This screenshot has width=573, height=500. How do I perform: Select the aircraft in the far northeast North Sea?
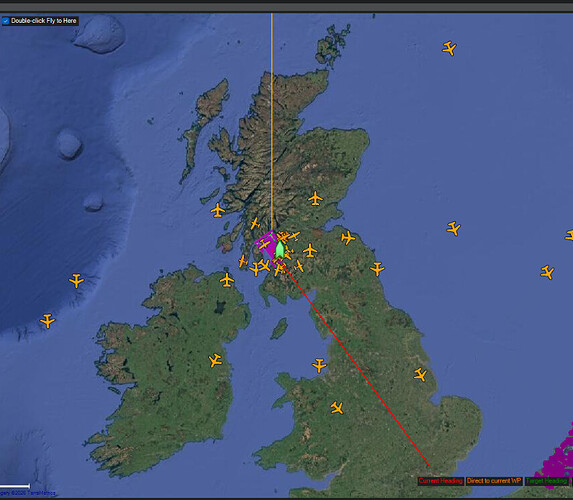(449, 48)
